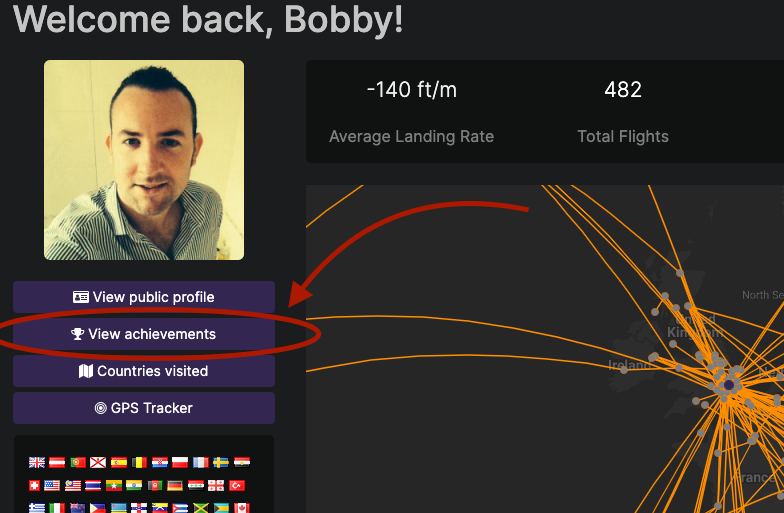Click the Ireland label on the map

point(630,365)
